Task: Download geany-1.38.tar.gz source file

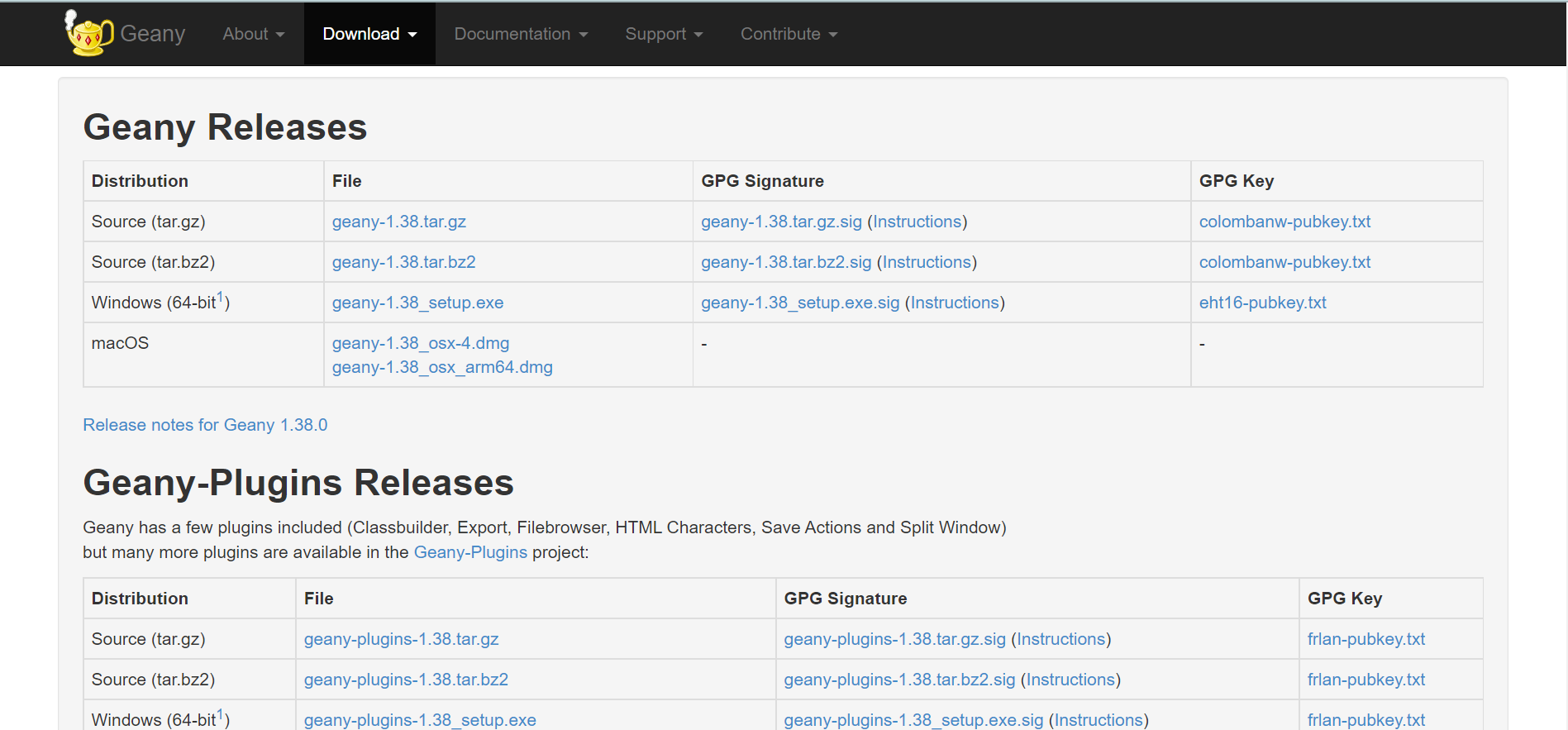Action: click(399, 222)
